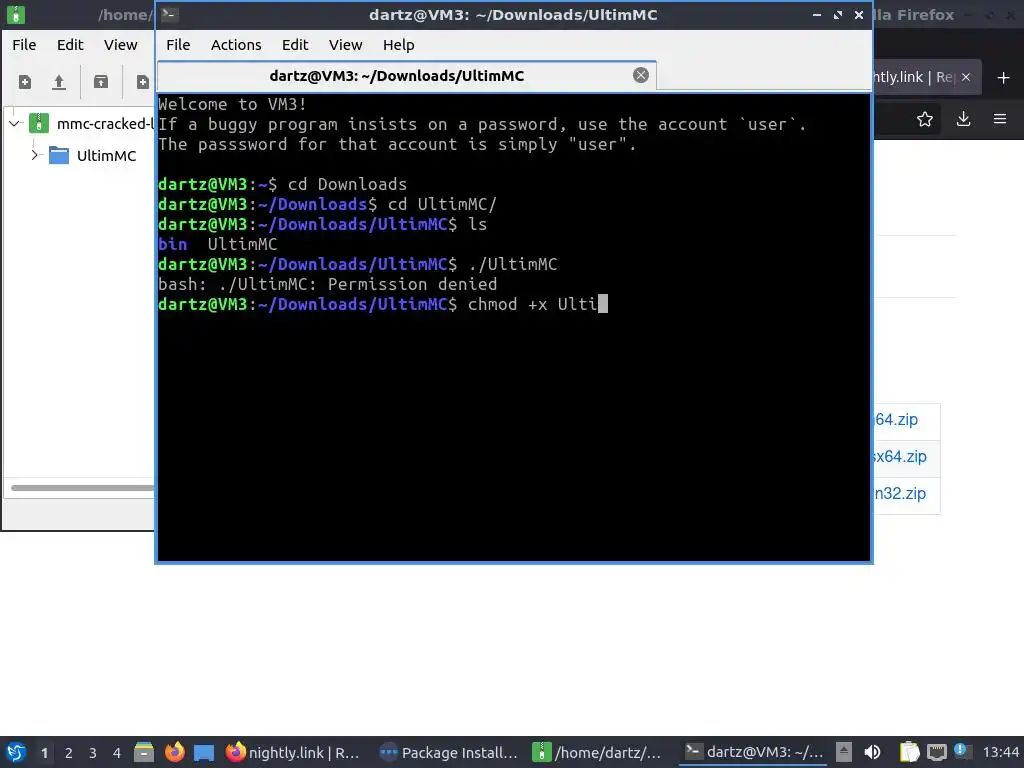1024x768 pixels.
Task: Click the Open archive upload-arrow icon
Action: (59, 82)
